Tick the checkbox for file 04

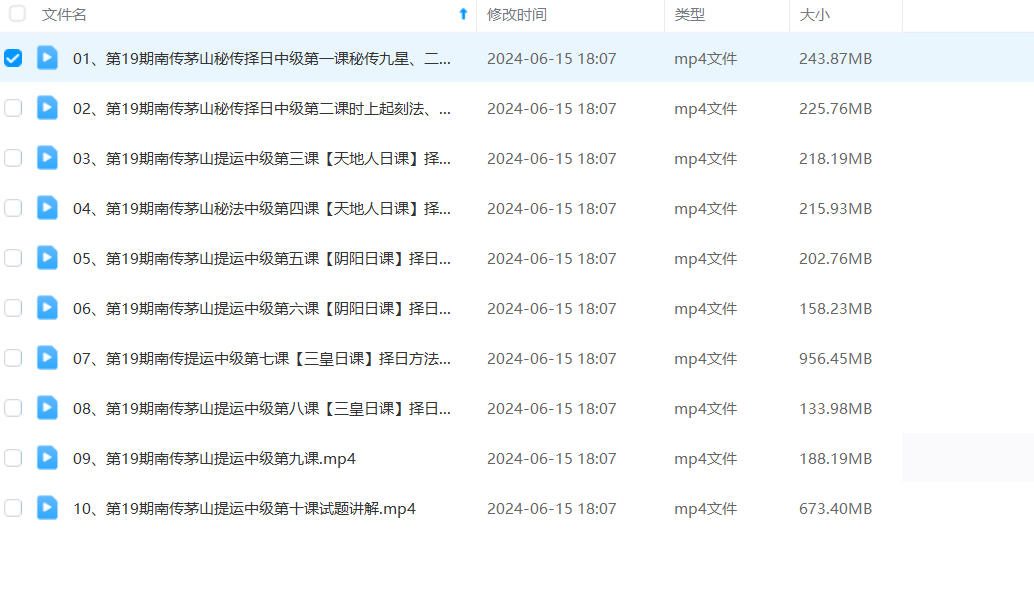[x=13, y=208]
